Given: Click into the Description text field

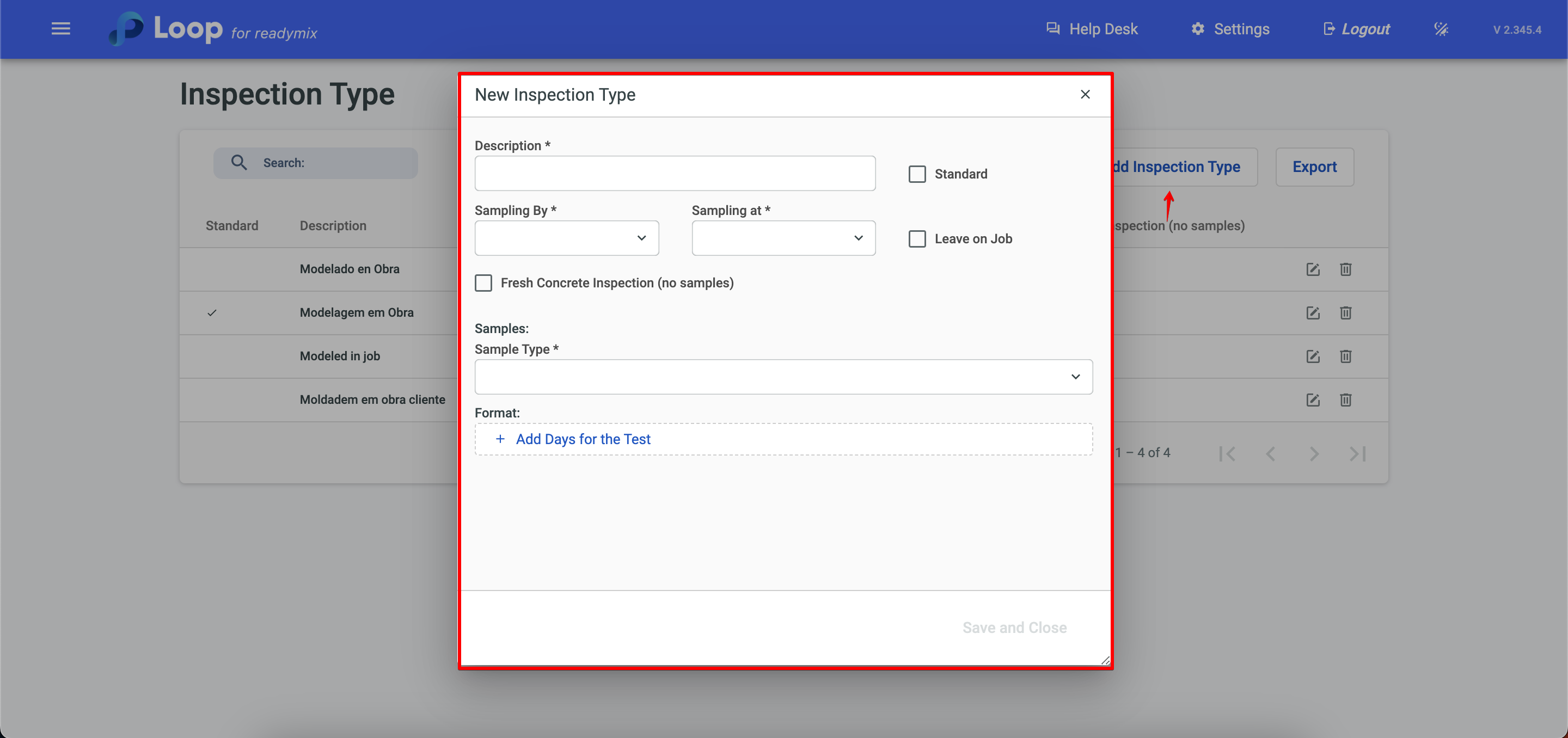Looking at the screenshot, I should click(x=675, y=174).
